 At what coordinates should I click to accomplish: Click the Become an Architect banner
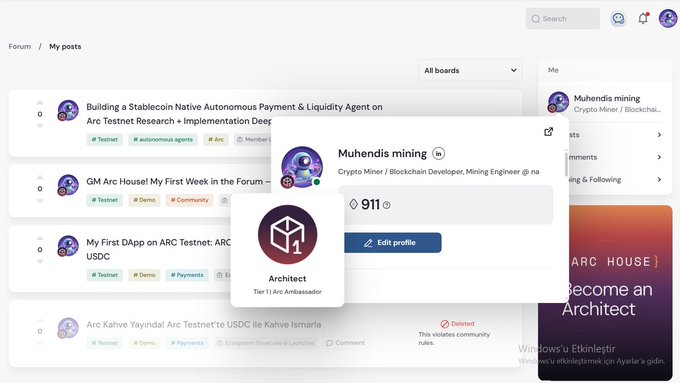(x=605, y=293)
